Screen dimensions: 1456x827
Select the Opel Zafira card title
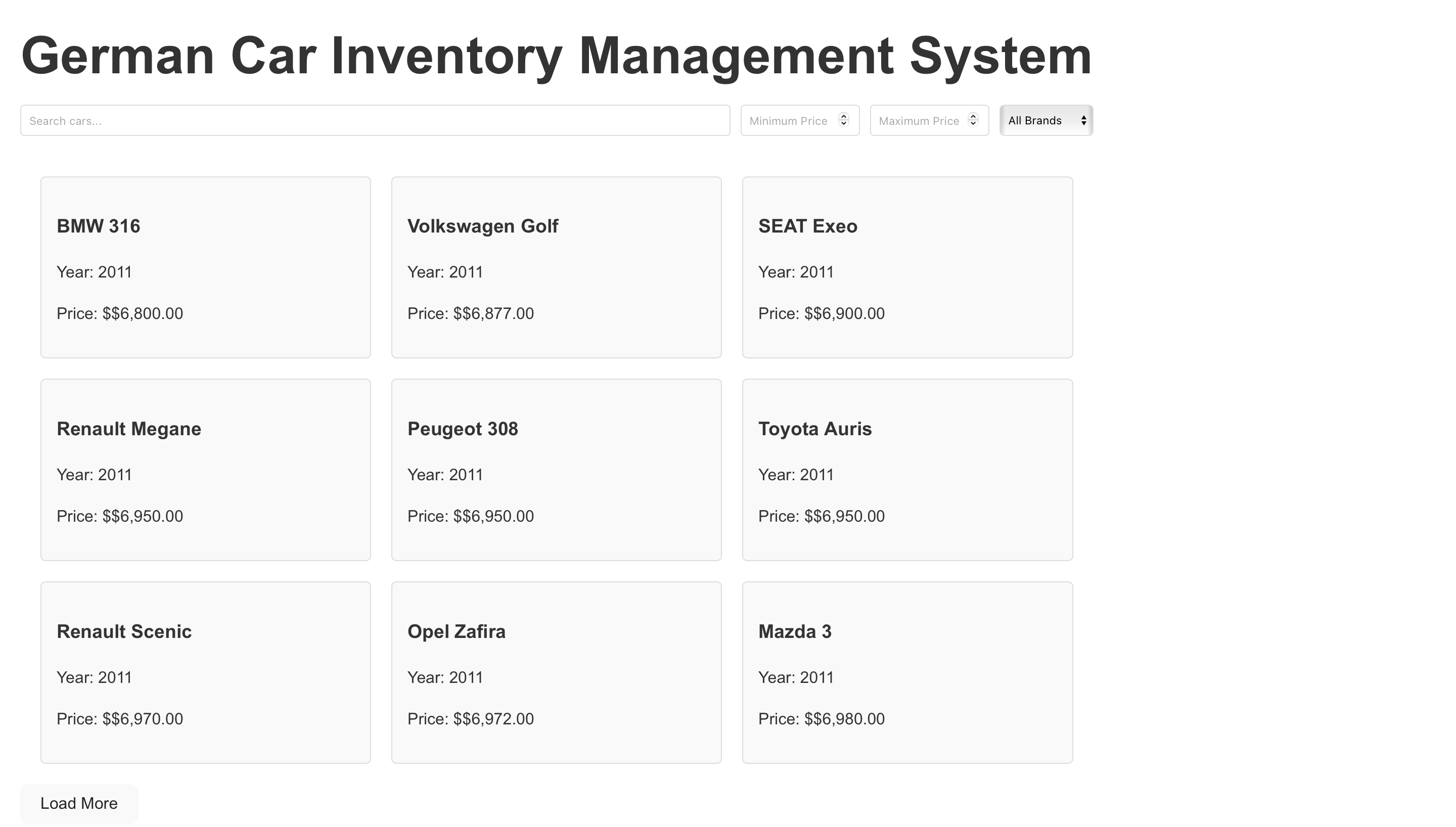click(x=456, y=631)
